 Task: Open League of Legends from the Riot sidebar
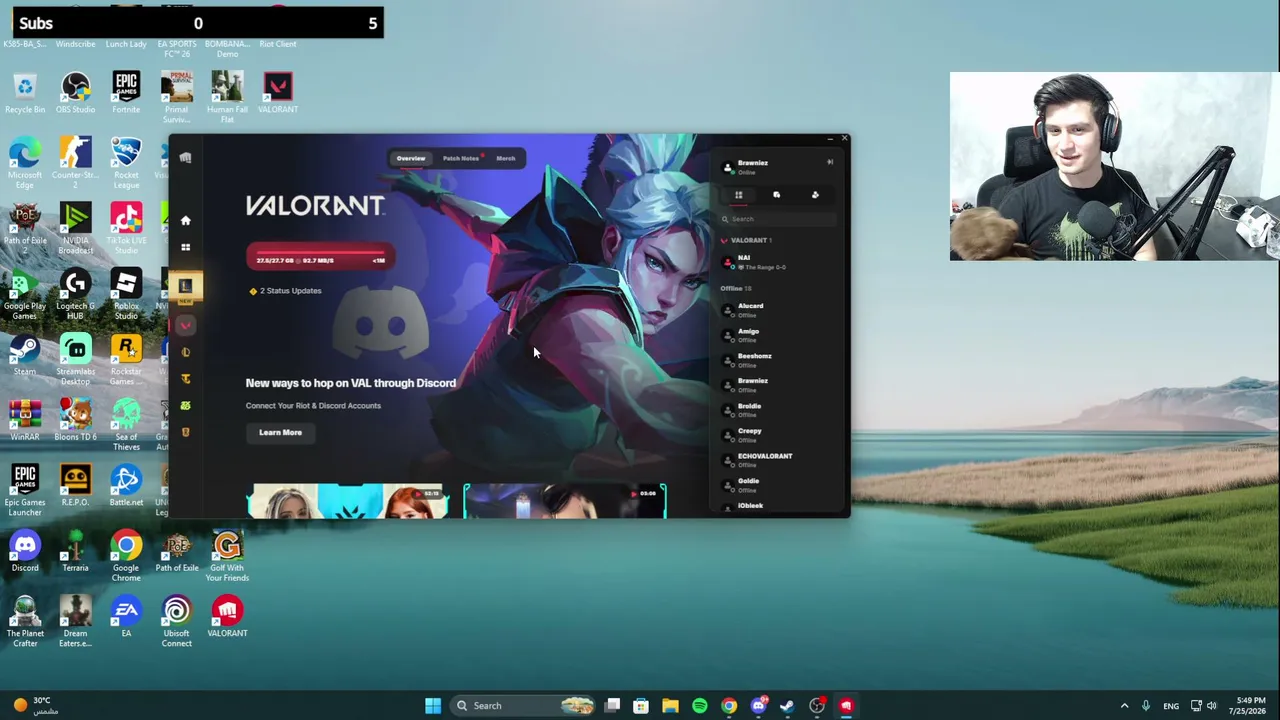(x=185, y=352)
